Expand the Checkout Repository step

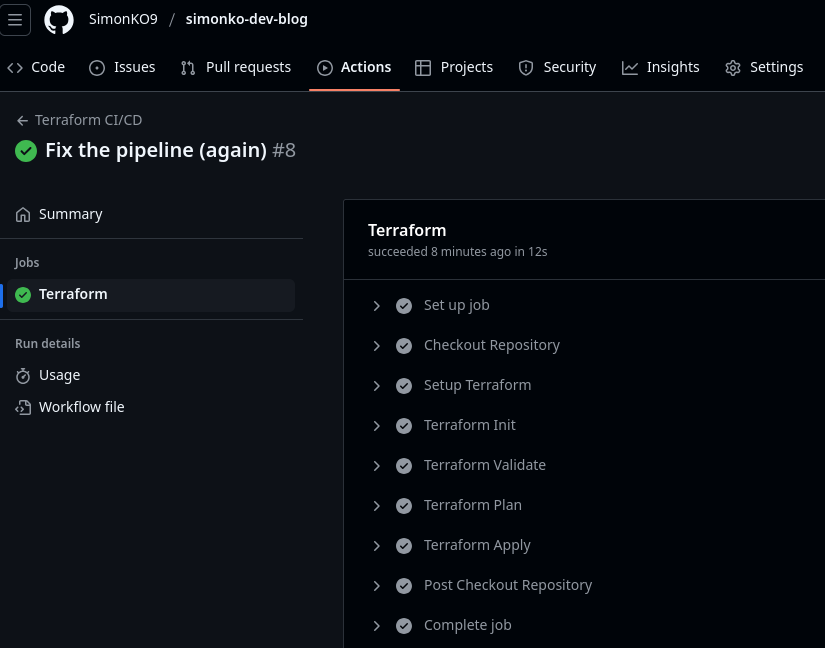point(377,346)
